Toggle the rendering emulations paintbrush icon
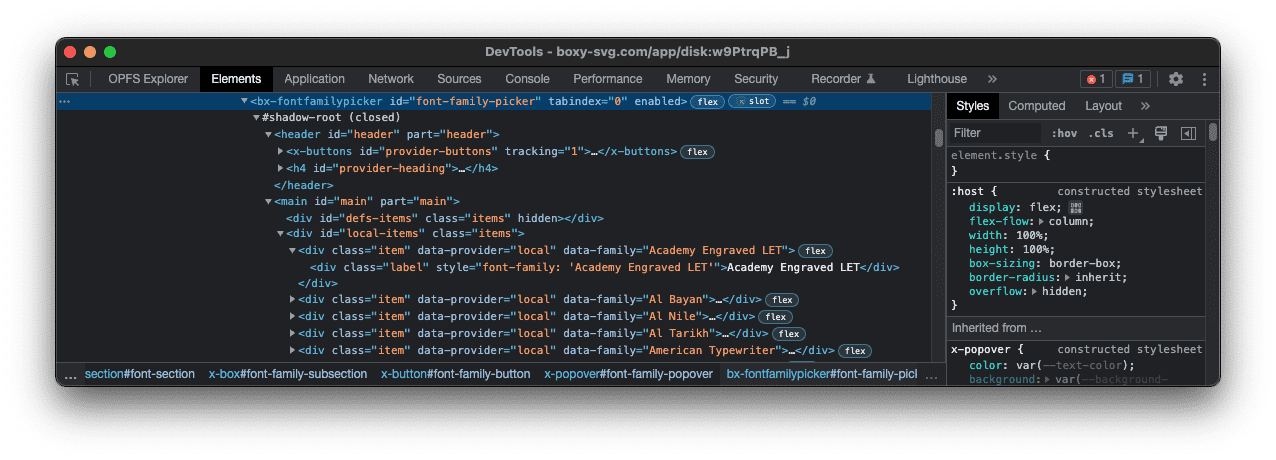Viewport: 1276px width, 460px height. coord(1161,133)
